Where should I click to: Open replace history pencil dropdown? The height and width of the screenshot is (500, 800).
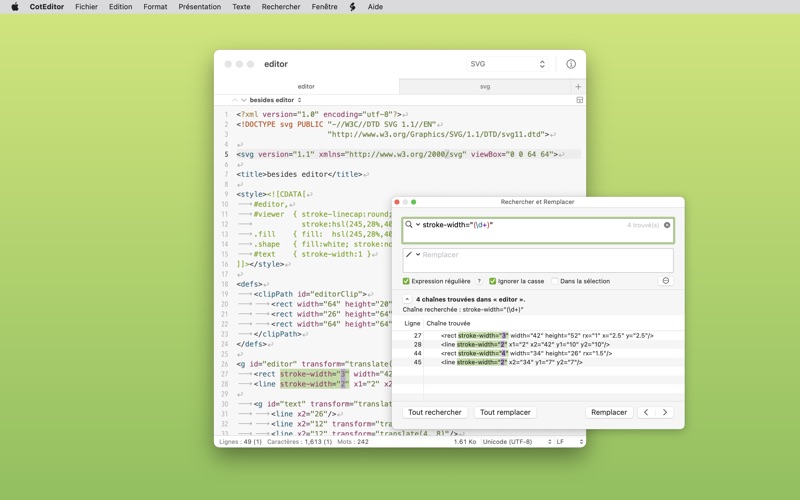412,254
